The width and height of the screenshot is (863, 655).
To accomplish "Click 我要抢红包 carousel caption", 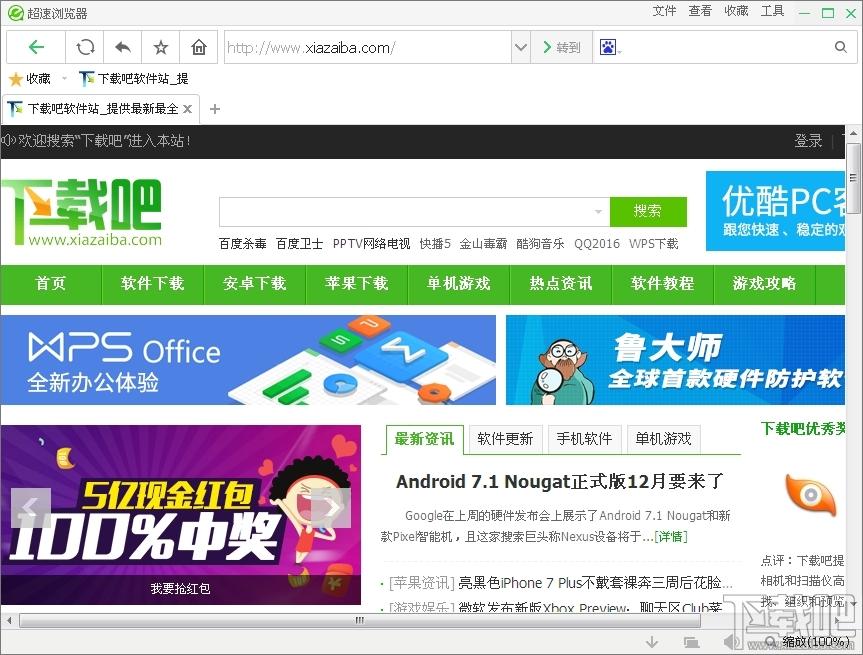I will [x=181, y=589].
